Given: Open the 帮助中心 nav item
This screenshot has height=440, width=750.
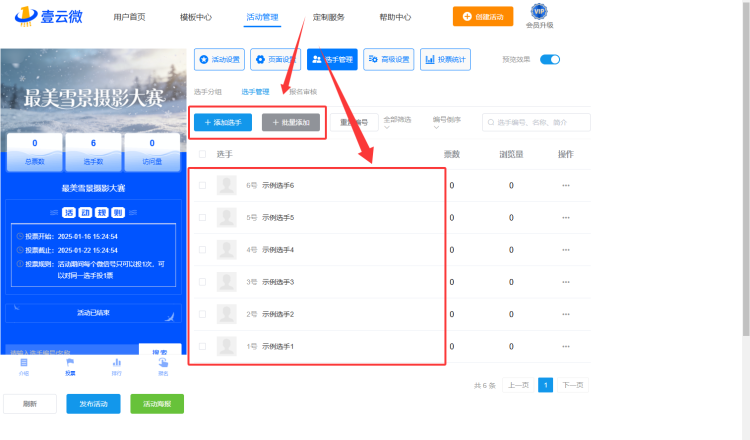Looking at the screenshot, I should [395, 17].
